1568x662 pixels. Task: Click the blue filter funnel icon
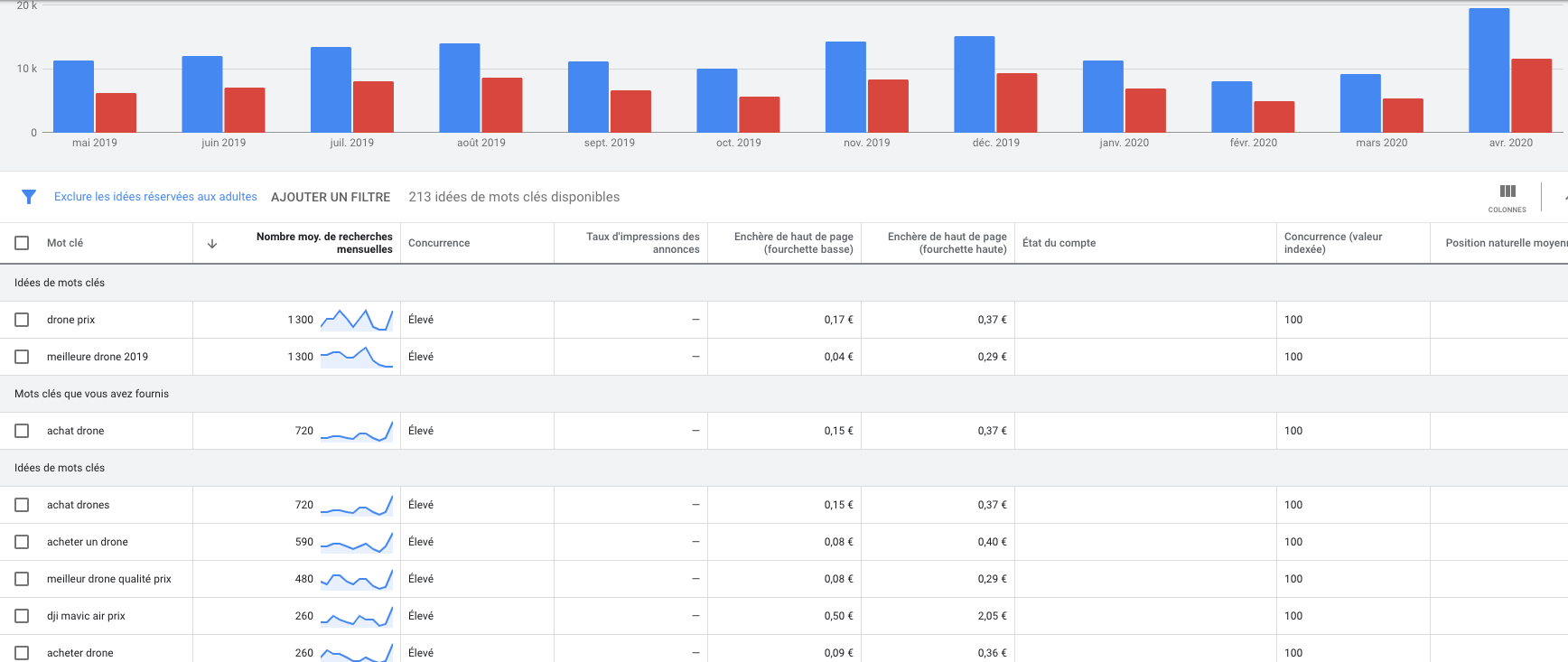tap(29, 197)
